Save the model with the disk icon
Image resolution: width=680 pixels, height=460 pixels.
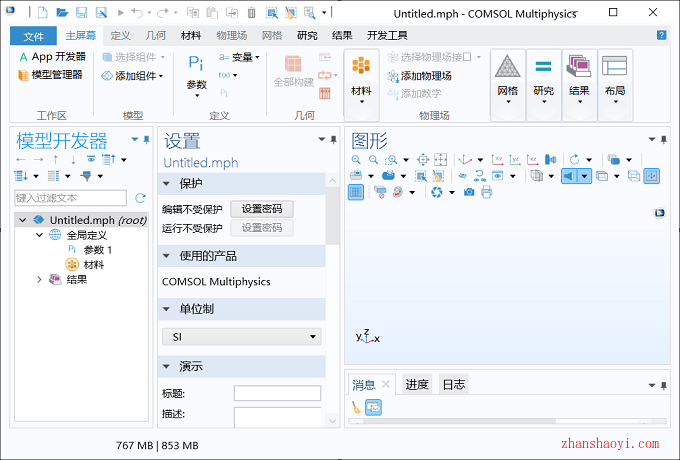pyautogui.click(x=81, y=13)
